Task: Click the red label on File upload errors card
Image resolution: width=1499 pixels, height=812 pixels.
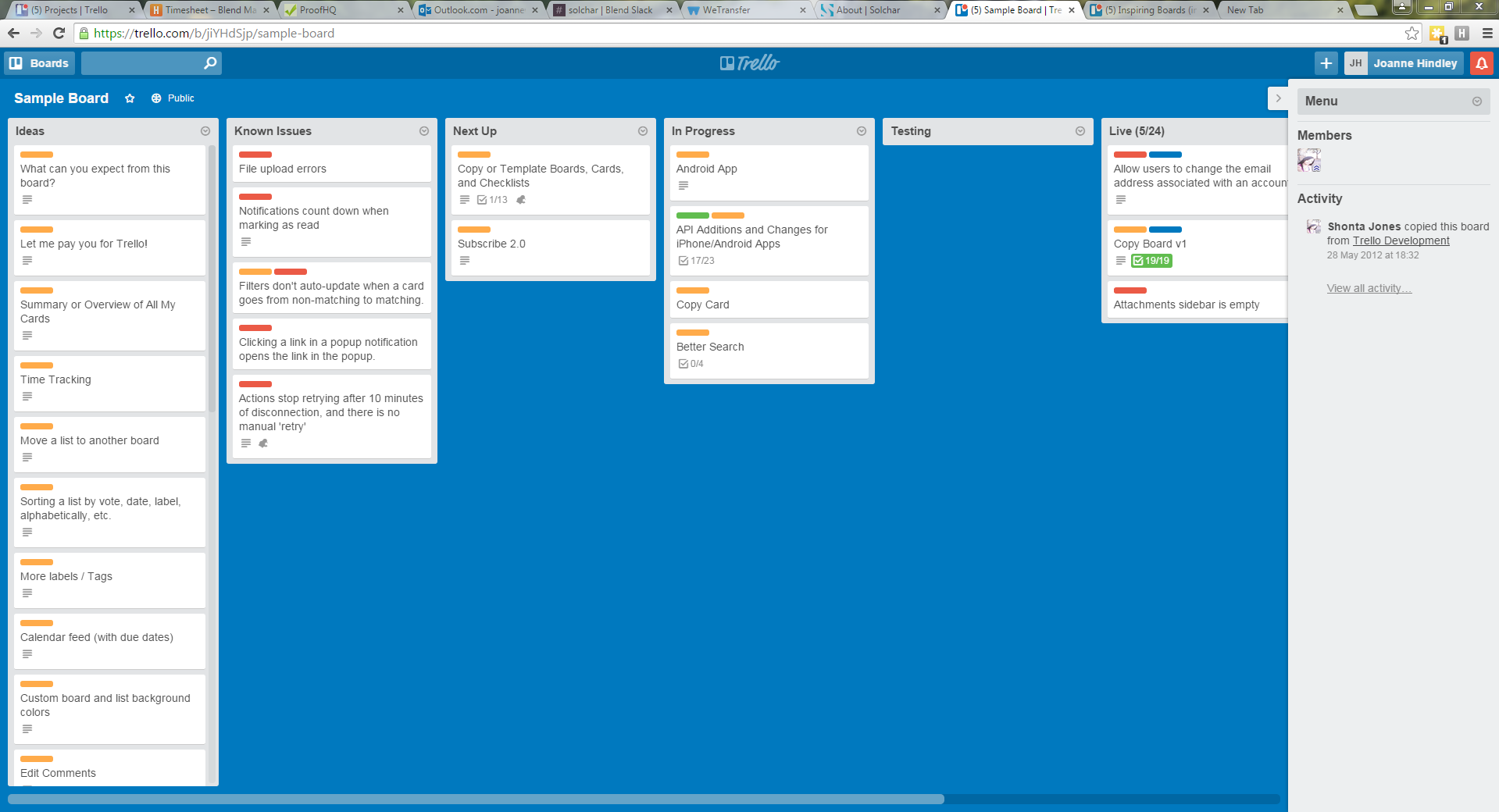Action: point(255,155)
